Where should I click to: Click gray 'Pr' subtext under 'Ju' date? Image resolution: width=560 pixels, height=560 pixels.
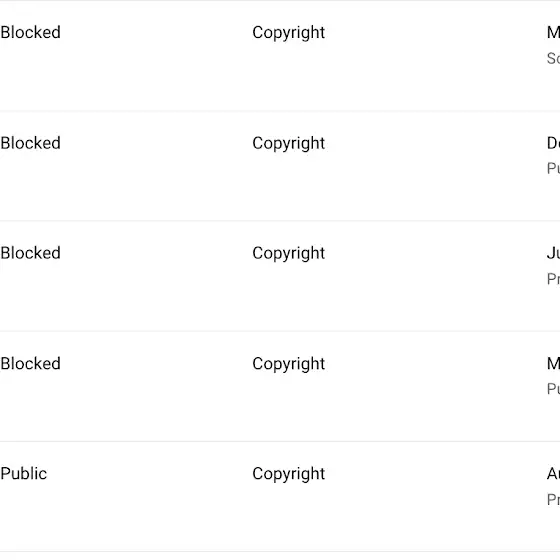(x=553, y=279)
